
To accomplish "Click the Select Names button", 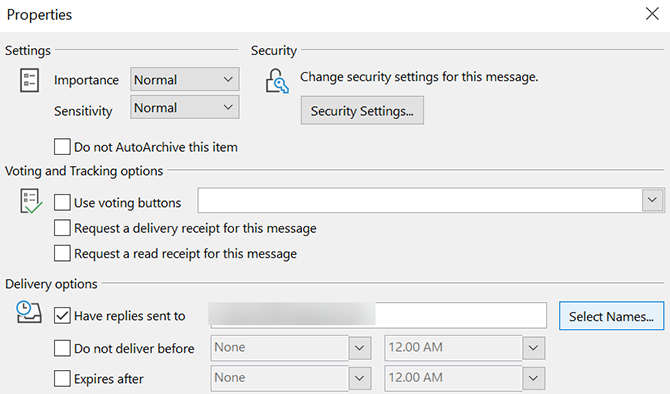I will (611, 316).
